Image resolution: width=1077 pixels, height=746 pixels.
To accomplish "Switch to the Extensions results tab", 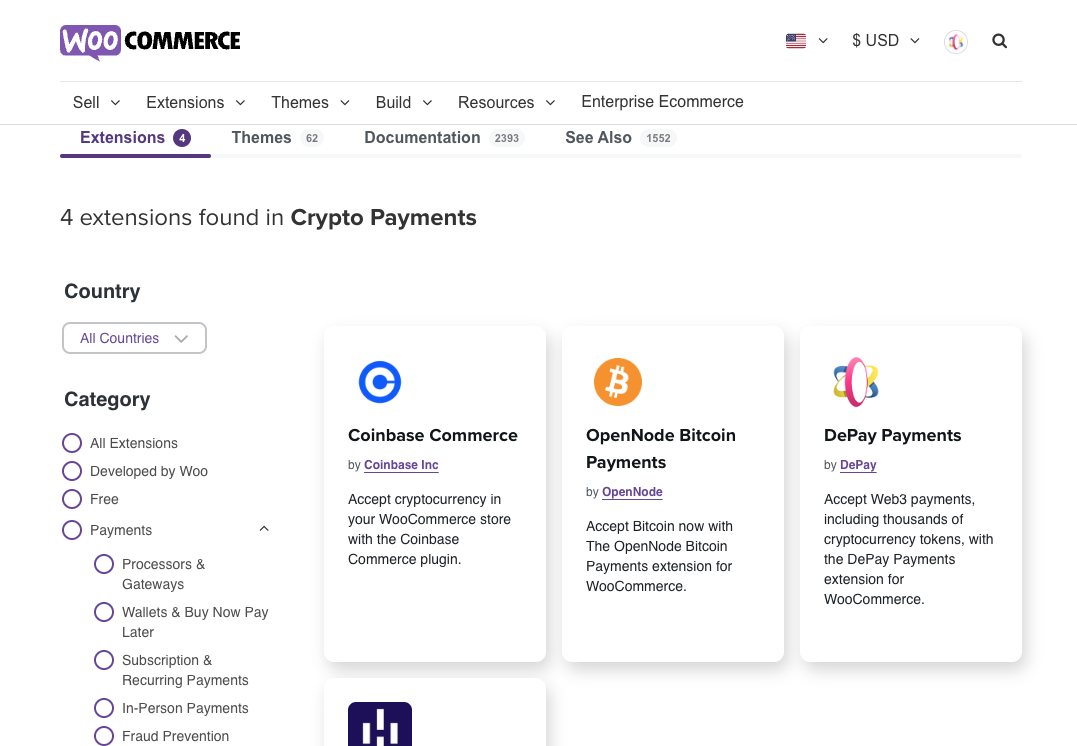I will point(135,138).
